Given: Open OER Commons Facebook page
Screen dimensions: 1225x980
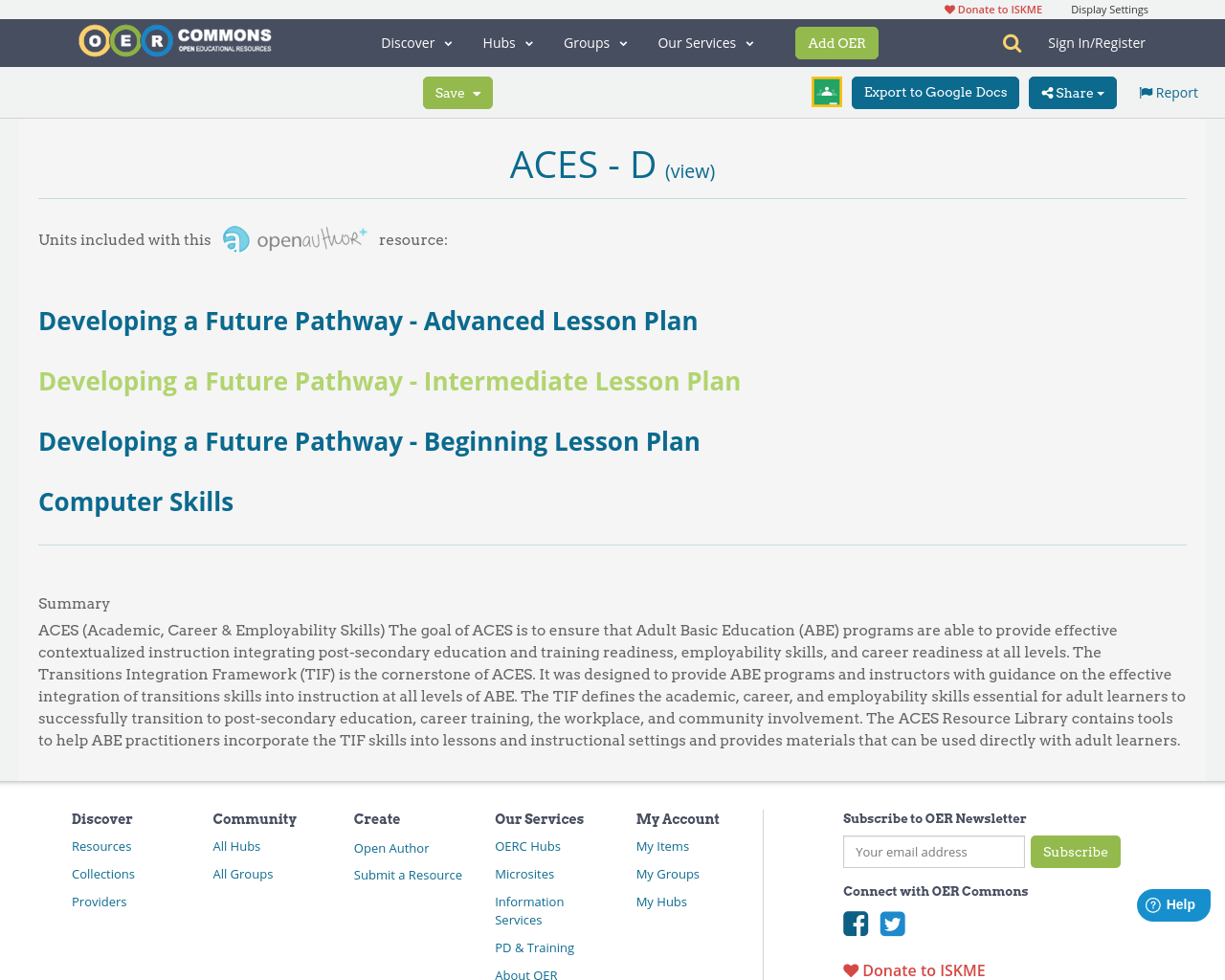Looking at the screenshot, I should tap(855, 922).
